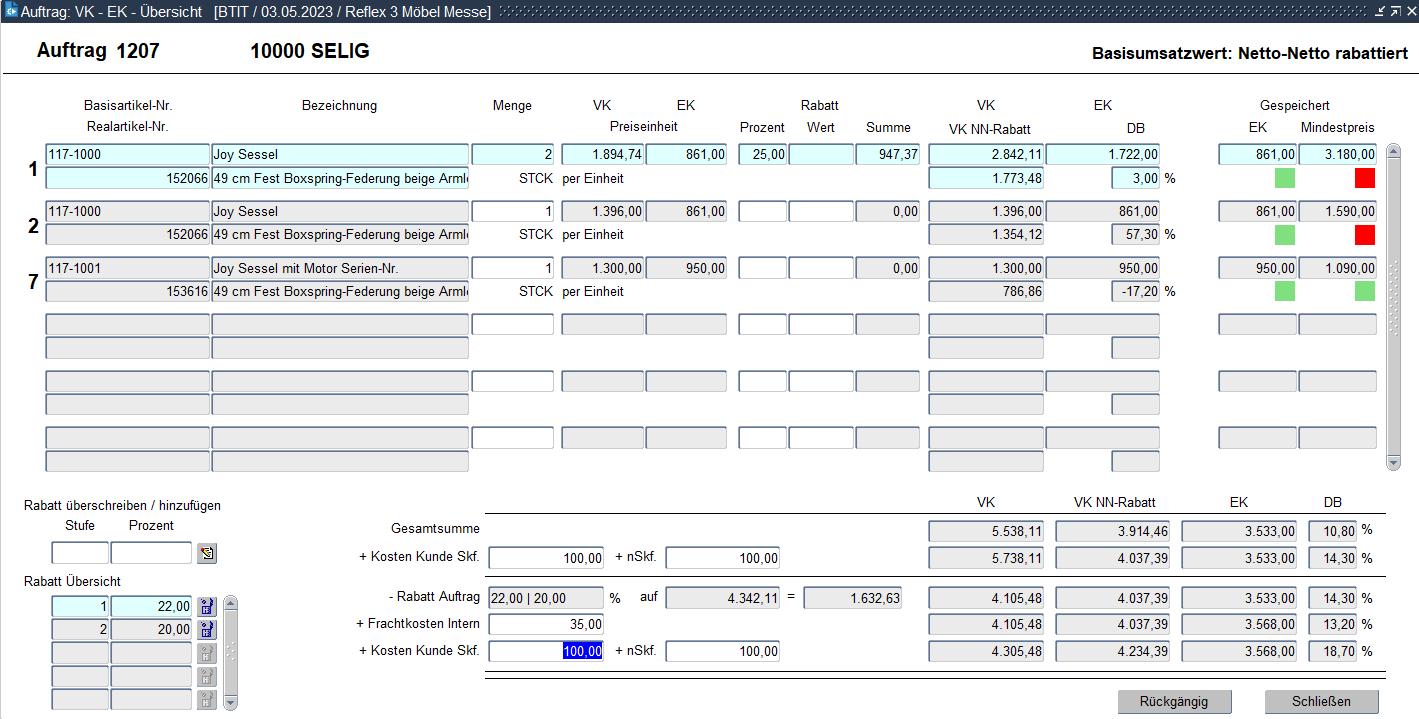Click the application icon in title bar

tap(11, 11)
